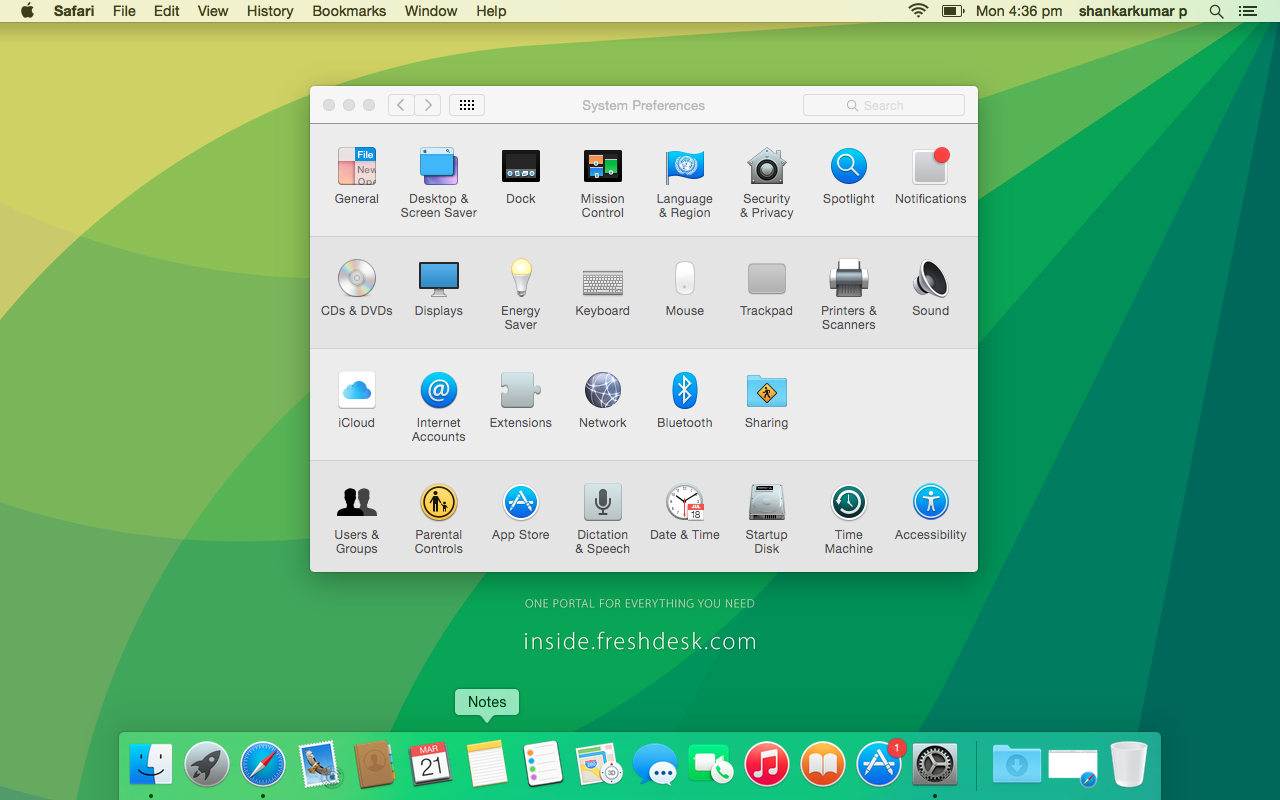Viewport: 1280px width, 800px height.
Task: Open Reminders from the Dock
Action: tap(543, 765)
